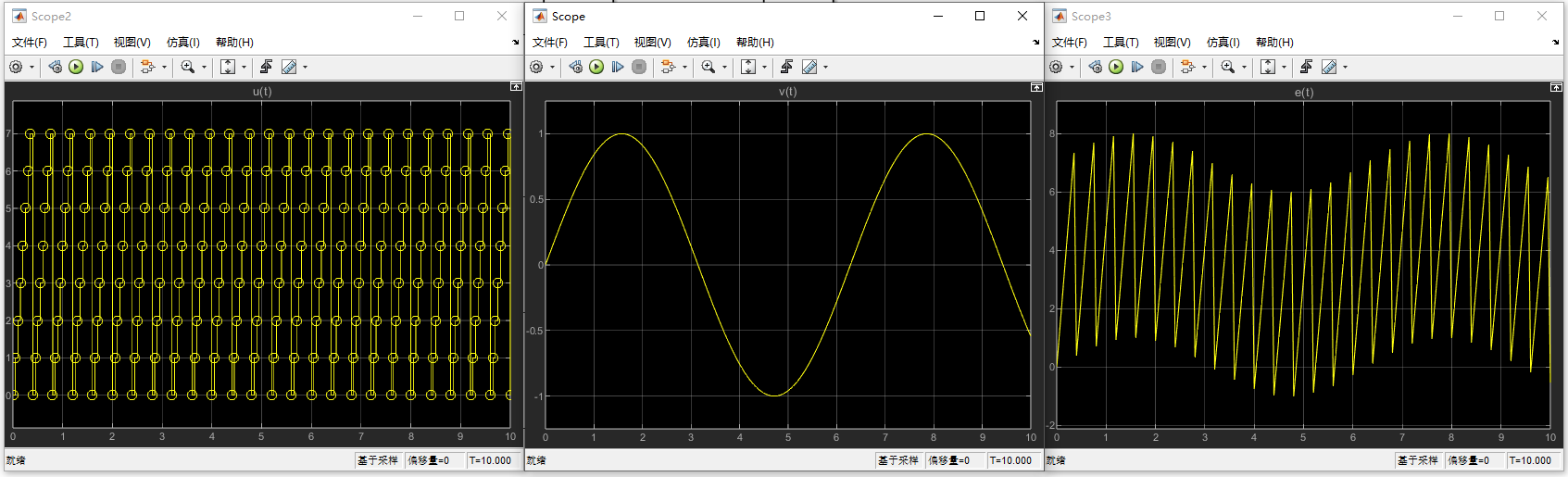Maximize axes button on u(t) plot

click(x=516, y=86)
